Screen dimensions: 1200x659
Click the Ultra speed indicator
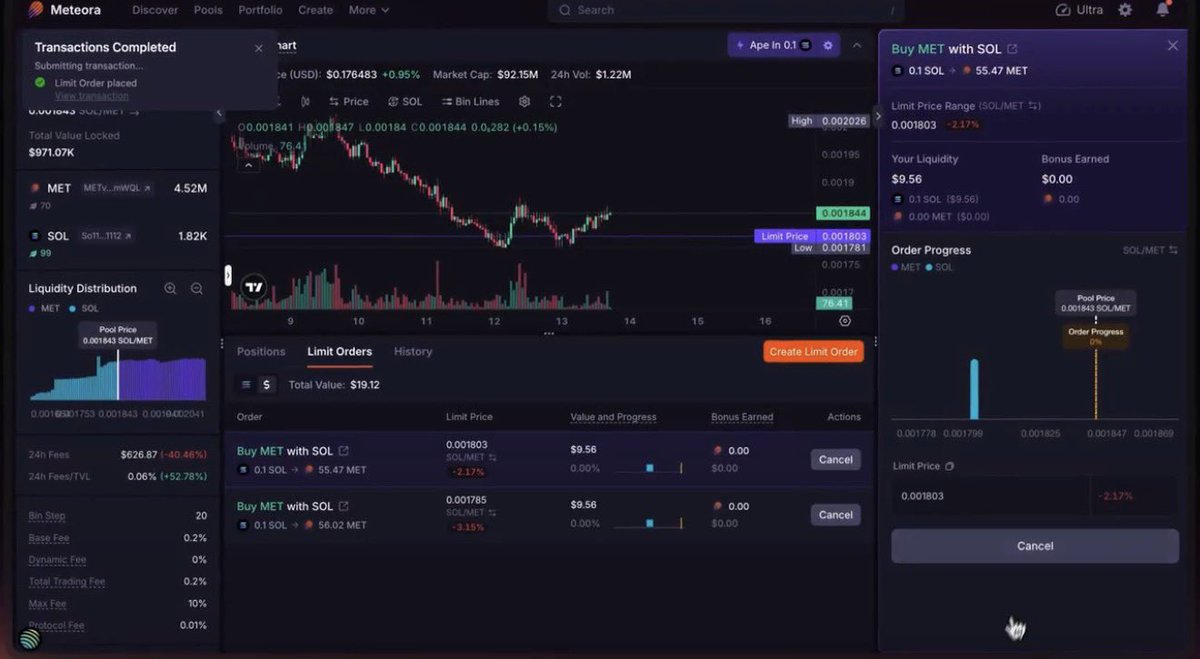[x=1079, y=10]
